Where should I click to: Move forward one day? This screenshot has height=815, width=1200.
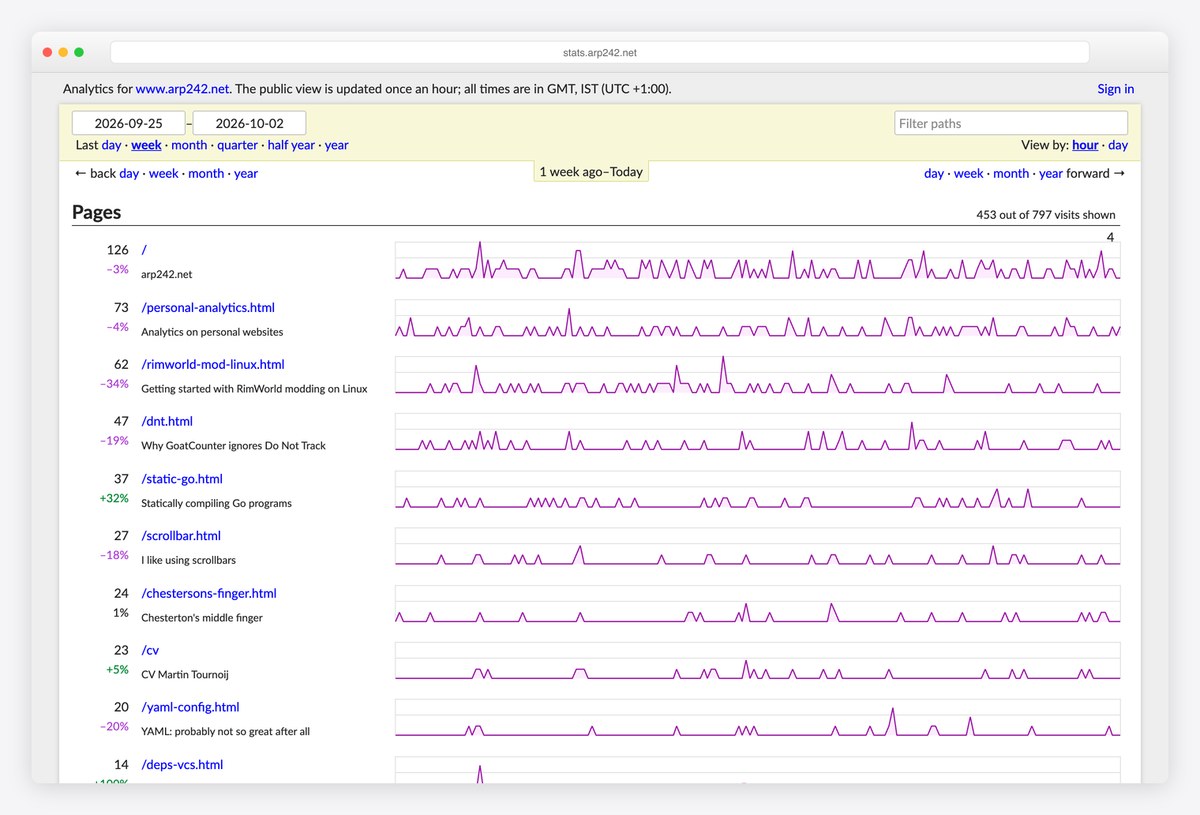(x=934, y=173)
